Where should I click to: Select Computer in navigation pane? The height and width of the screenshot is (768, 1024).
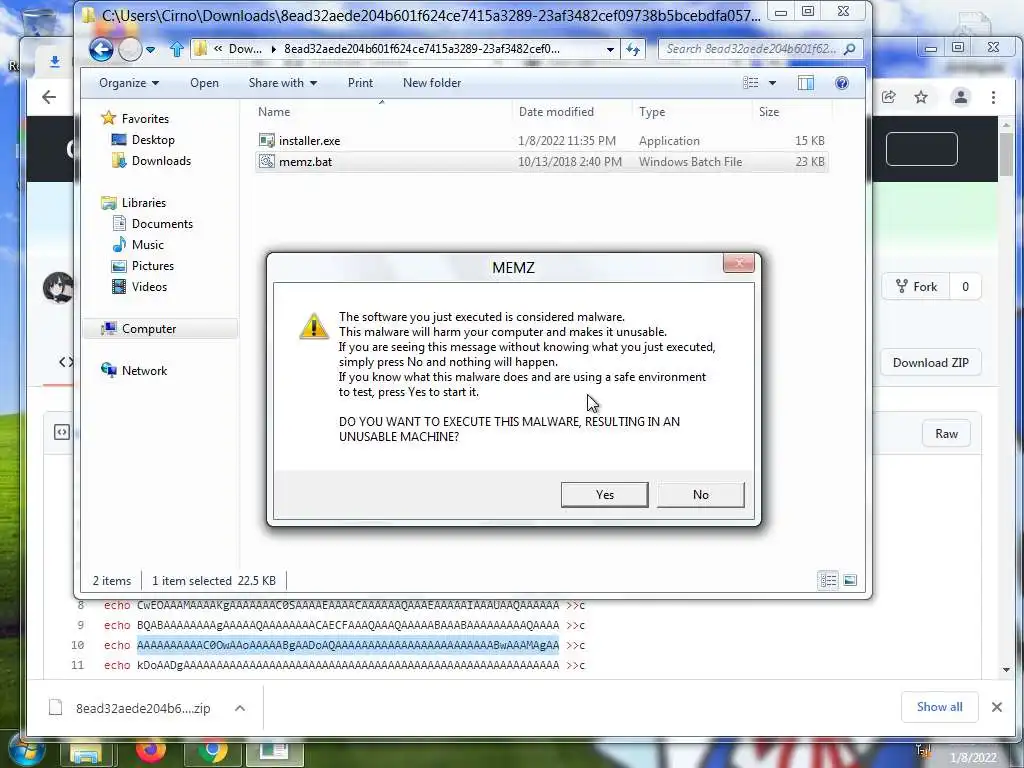pyautogui.click(x=149, y=328)
